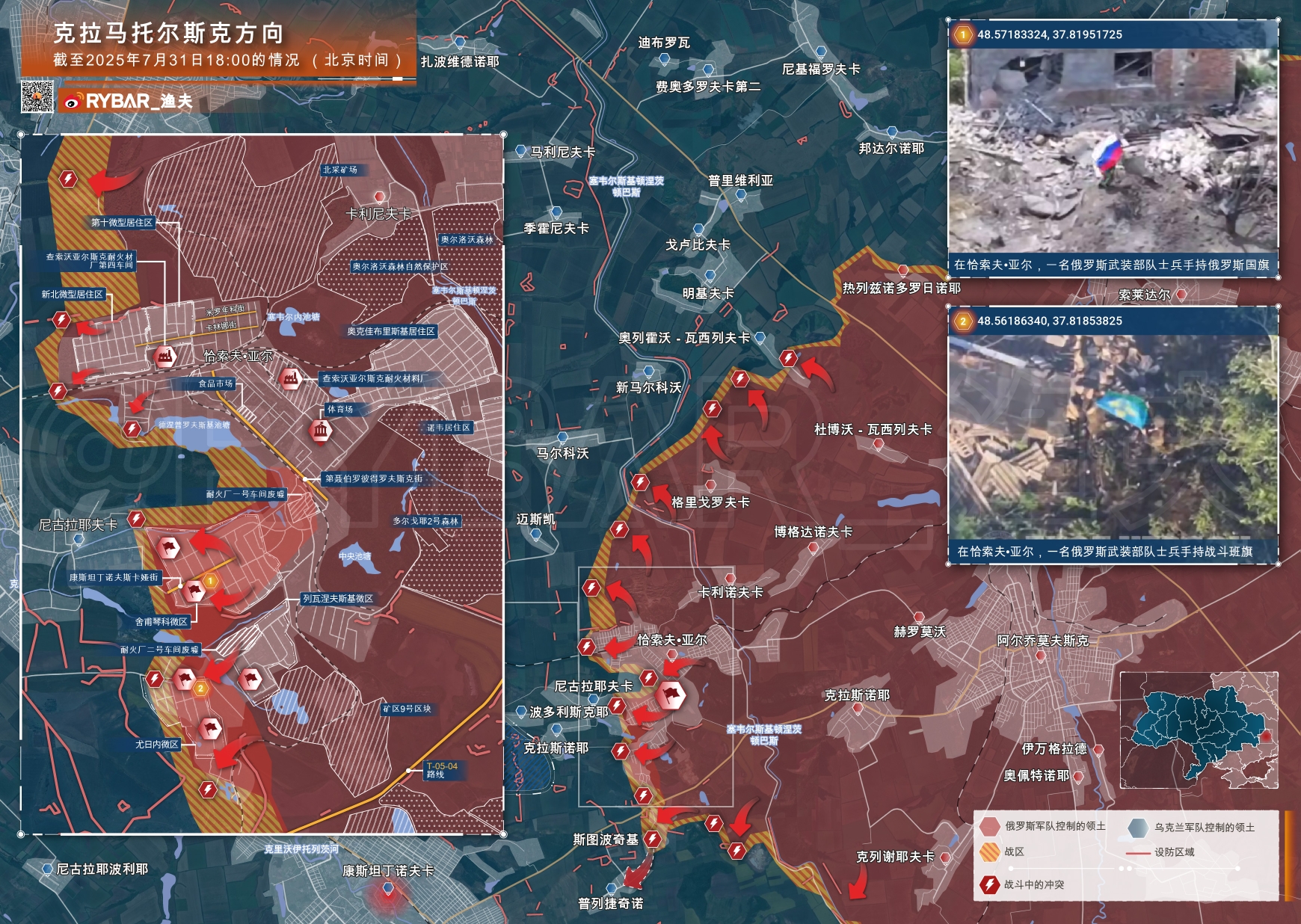Click large flag marker below main-map 恰索夫·亚尔
Screen dimensions: 1301x924
pos(671,695)
